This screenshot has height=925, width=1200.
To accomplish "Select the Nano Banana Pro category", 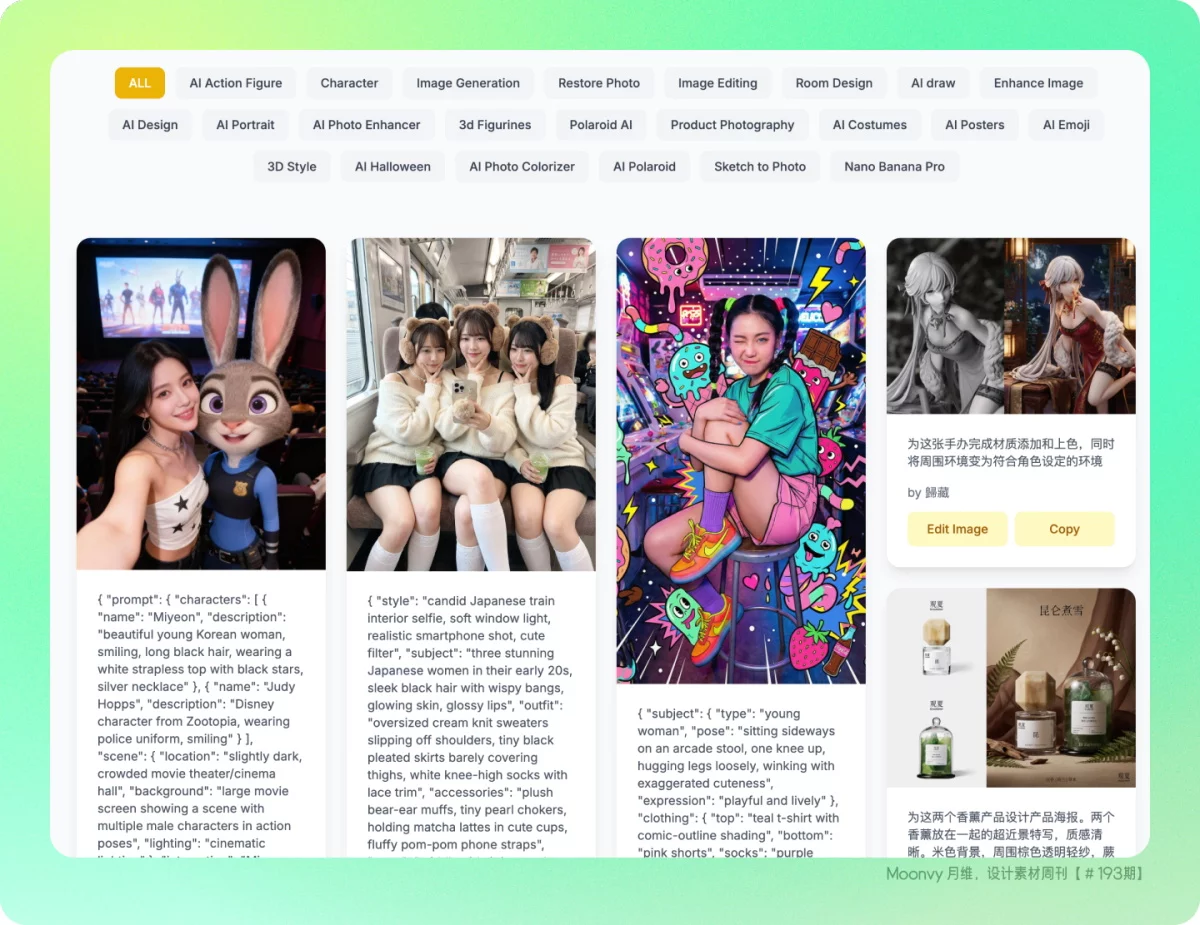I will 894,167.
